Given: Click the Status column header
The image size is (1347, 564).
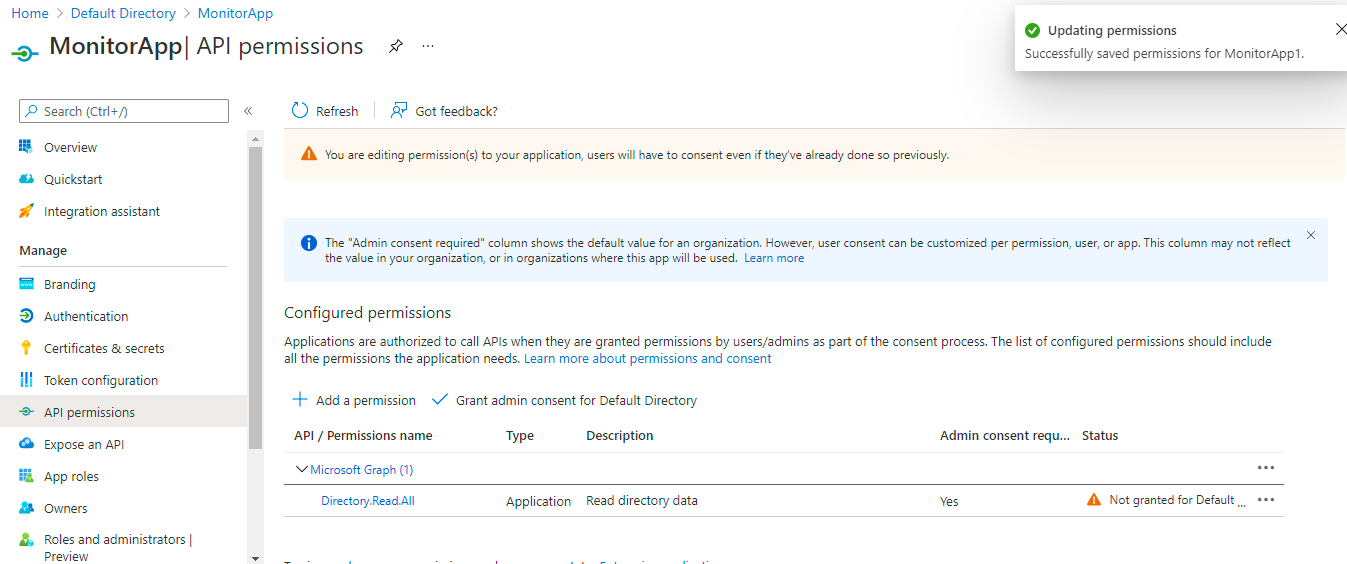Looking at the screenshot, I should coord(1100,435).
